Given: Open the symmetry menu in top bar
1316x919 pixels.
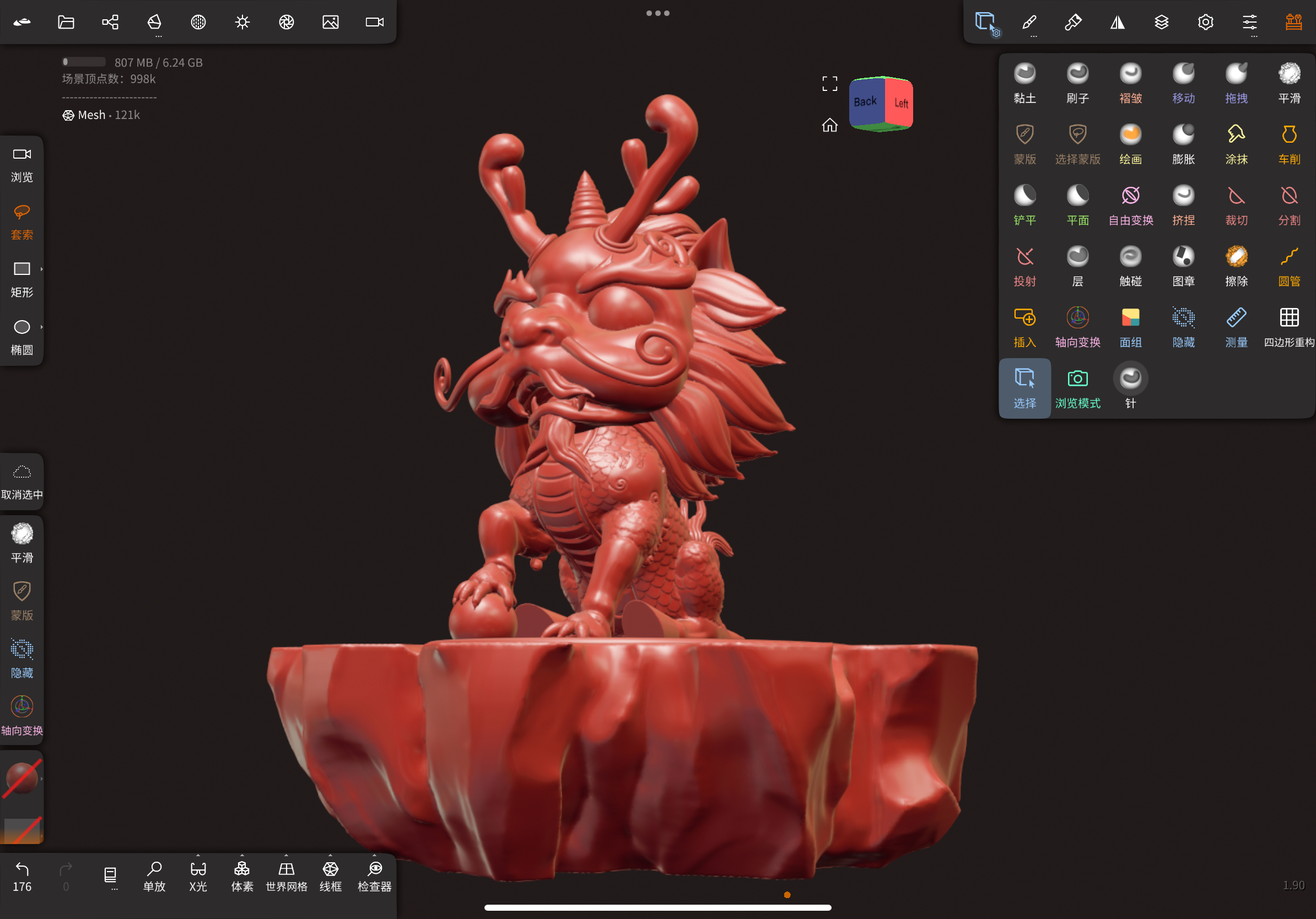Looking at the screenshot, I should (x=1117, y=23).
